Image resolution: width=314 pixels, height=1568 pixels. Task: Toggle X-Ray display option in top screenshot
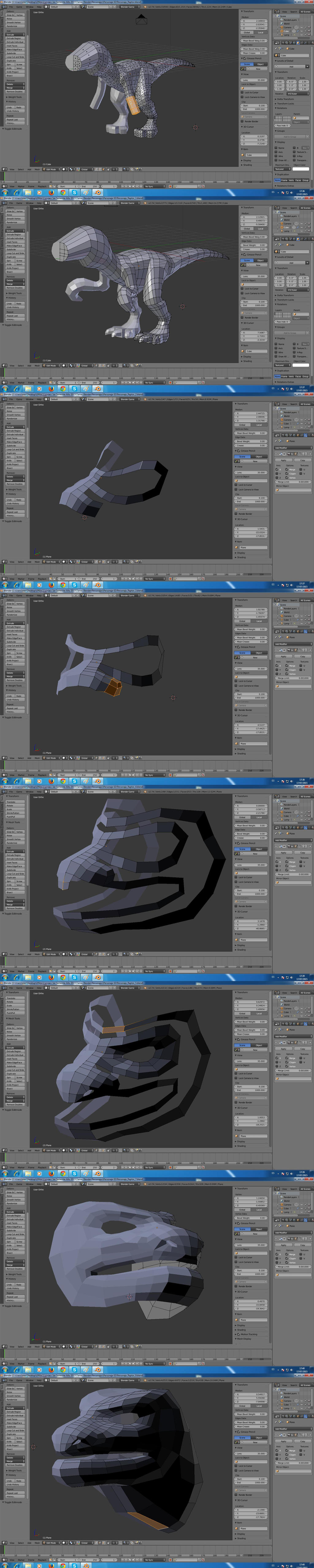tap(294, 156)
